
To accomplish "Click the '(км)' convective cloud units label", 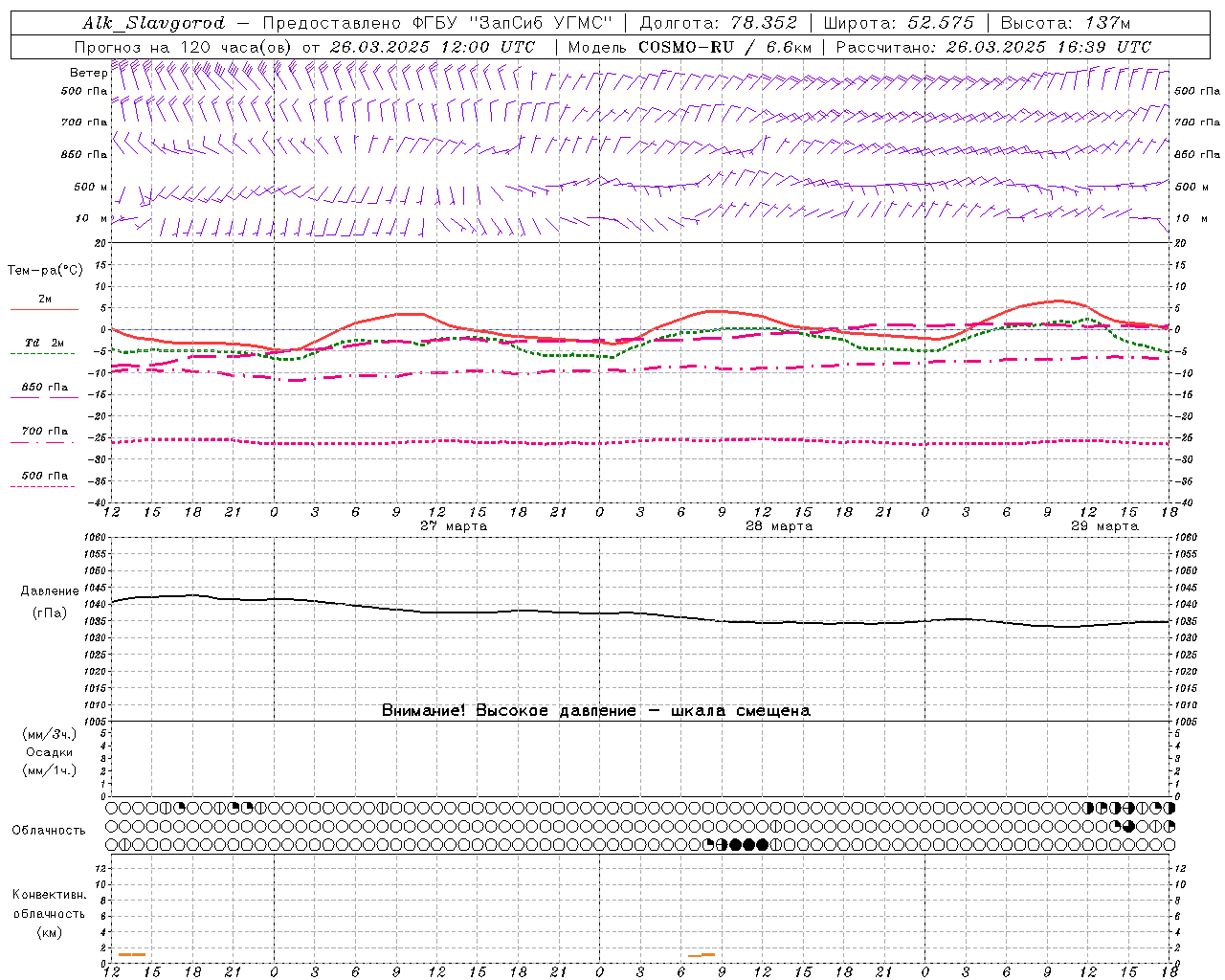I will coord(50,932).
